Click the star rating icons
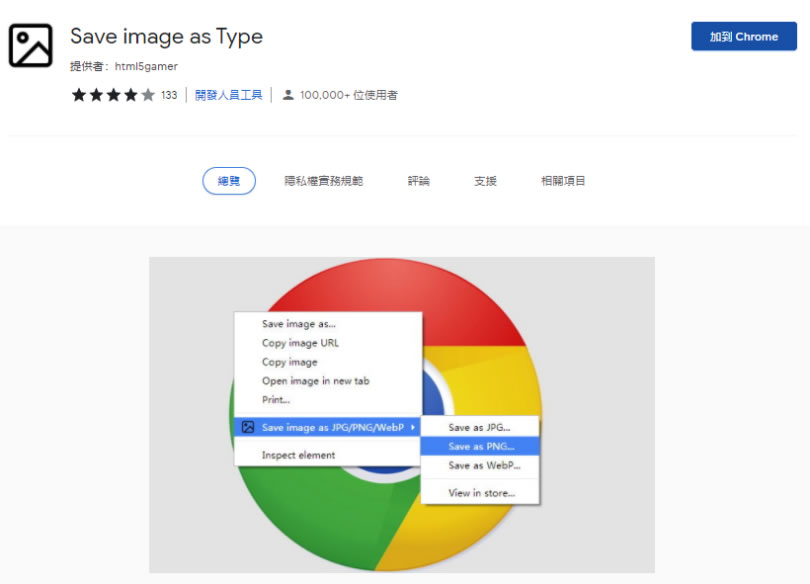810x584 pixels. point(113,95)
